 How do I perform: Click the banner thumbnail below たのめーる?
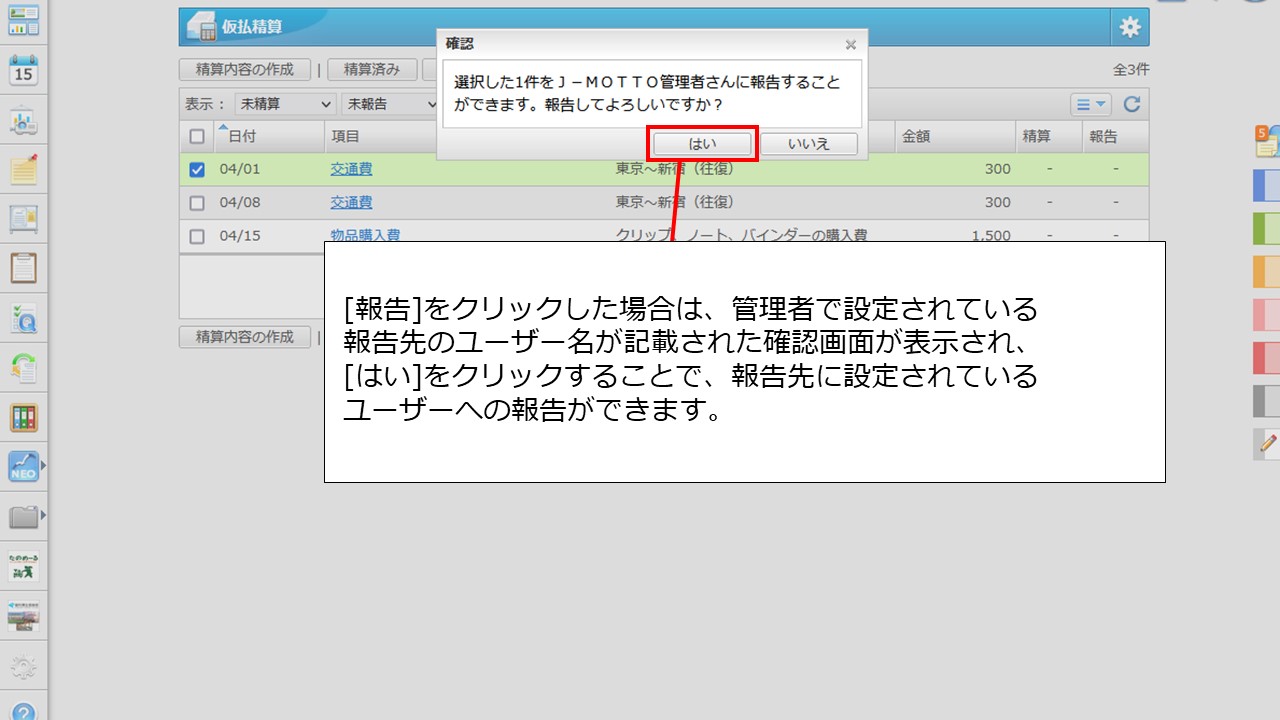(x=23, y=617)
